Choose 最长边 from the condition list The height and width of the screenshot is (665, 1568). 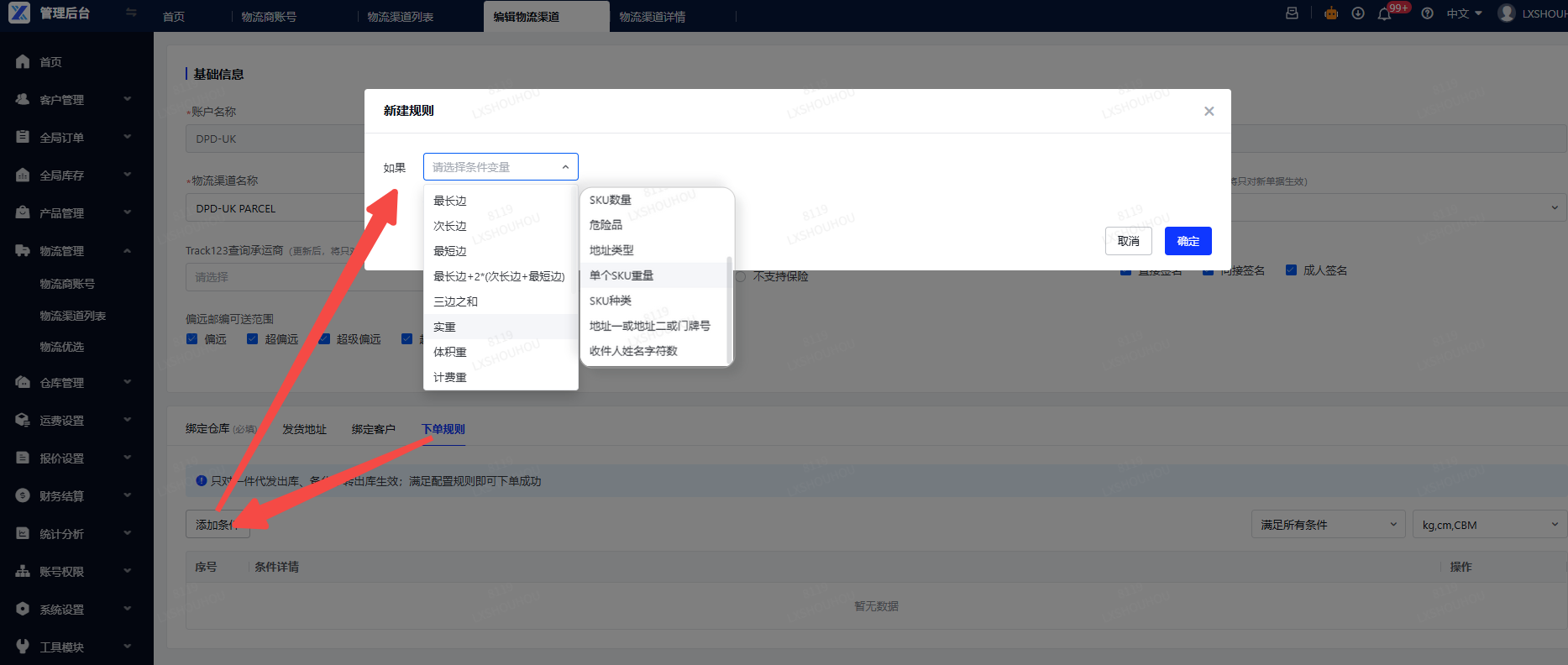pos(501,201)
